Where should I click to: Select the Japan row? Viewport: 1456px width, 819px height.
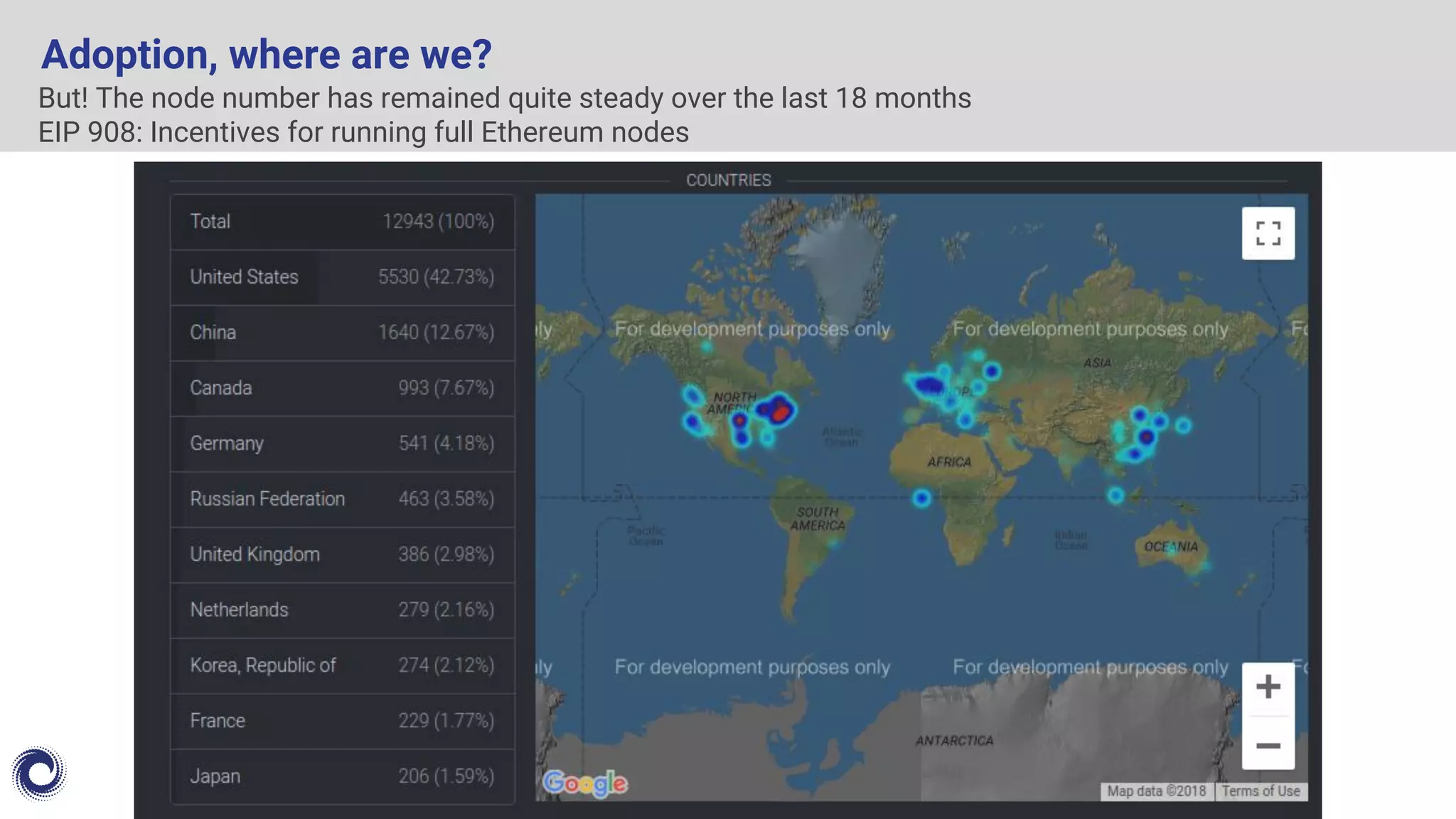click(x=343, y=776)
